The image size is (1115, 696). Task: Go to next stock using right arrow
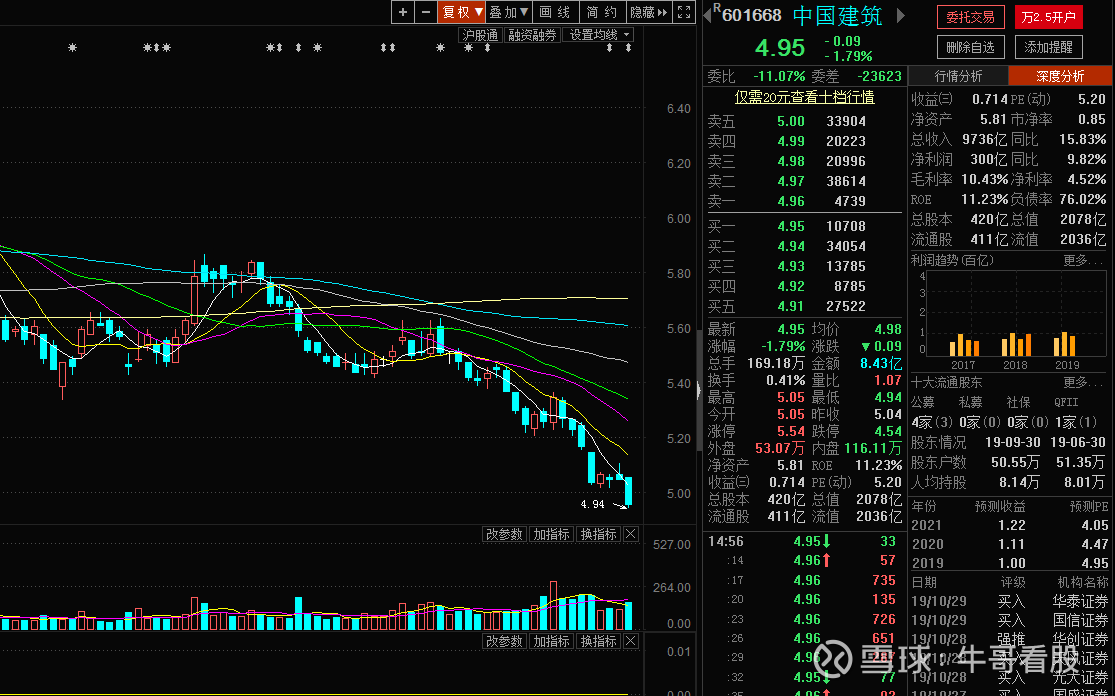pos(900,15)
